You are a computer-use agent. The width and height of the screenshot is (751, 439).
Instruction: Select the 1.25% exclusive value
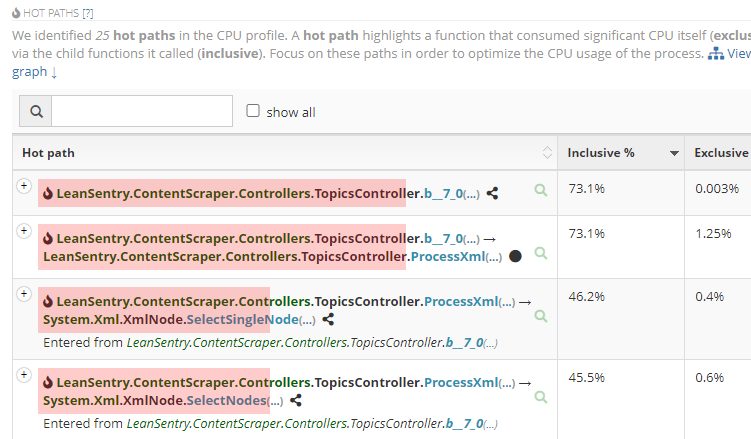click(x=713, y=234)
